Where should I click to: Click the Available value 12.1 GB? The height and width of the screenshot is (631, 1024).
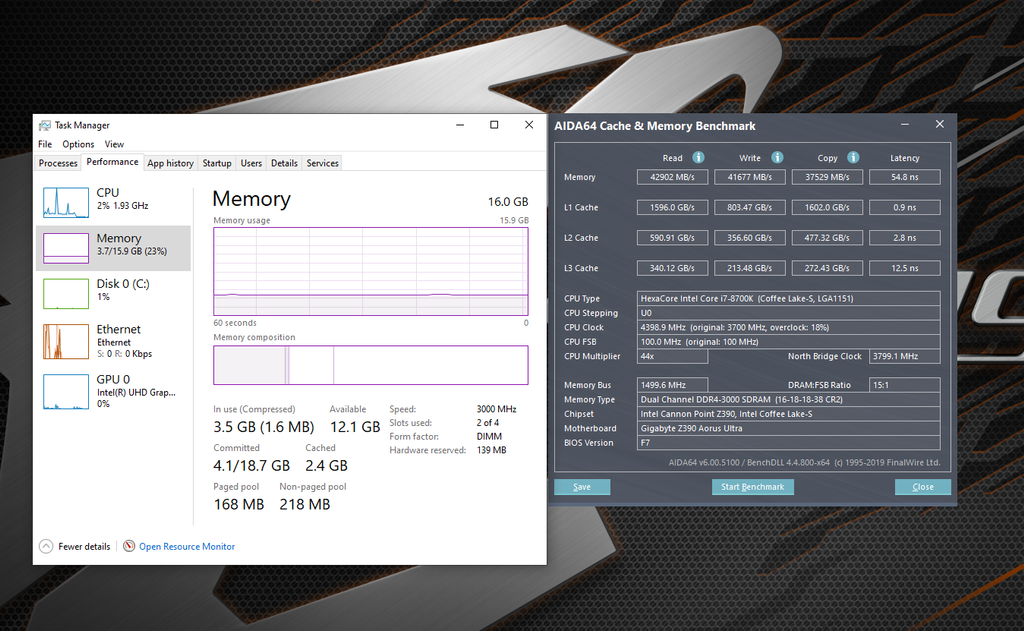point(355,427)
